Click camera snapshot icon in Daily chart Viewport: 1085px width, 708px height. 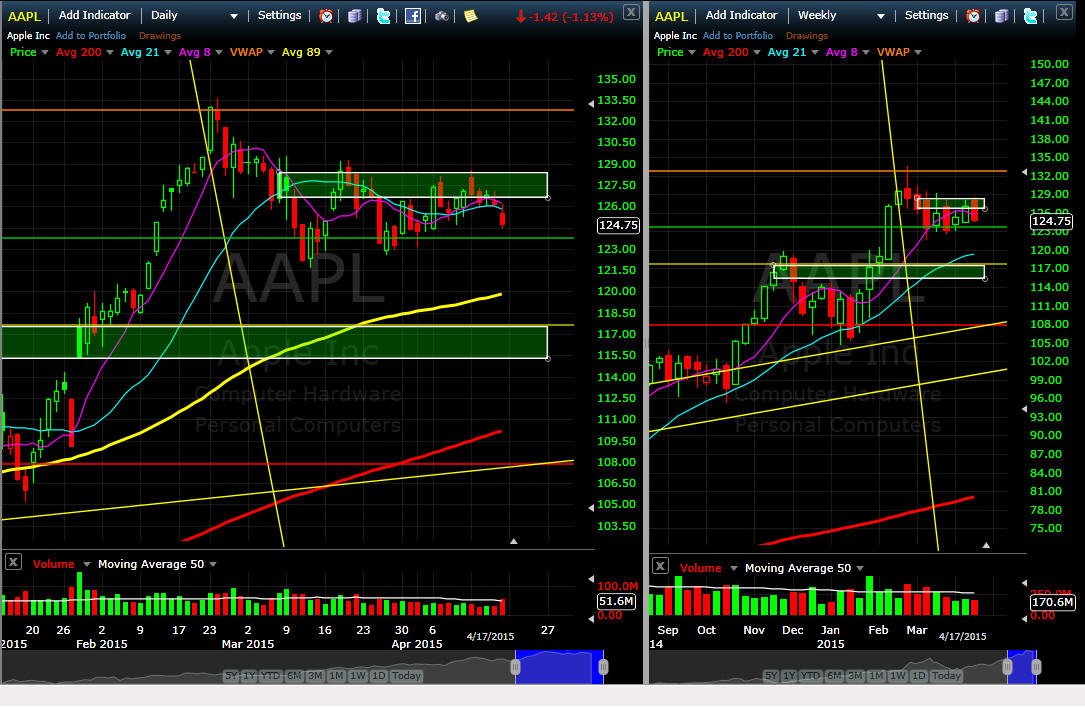[441, 16]
